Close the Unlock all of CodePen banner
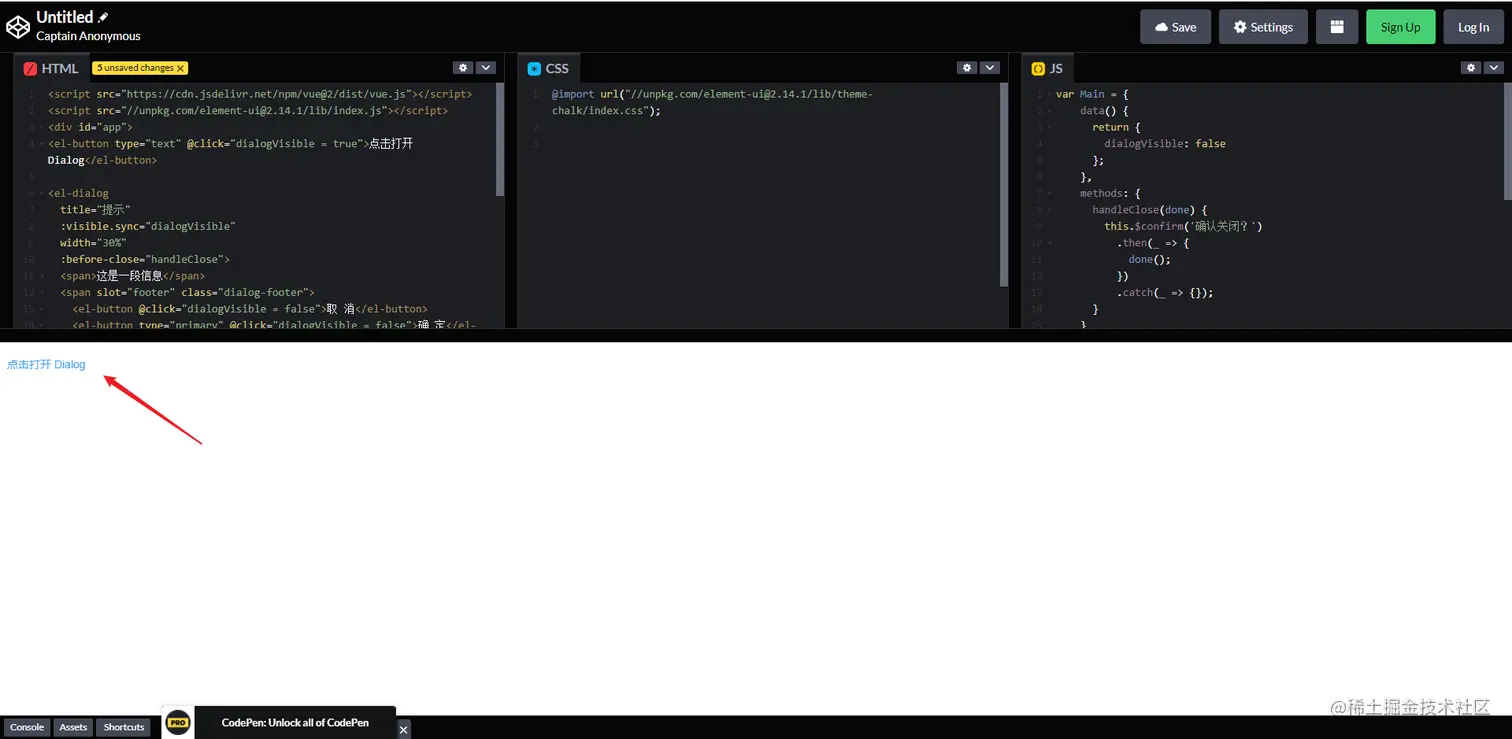 click(404, 730)
